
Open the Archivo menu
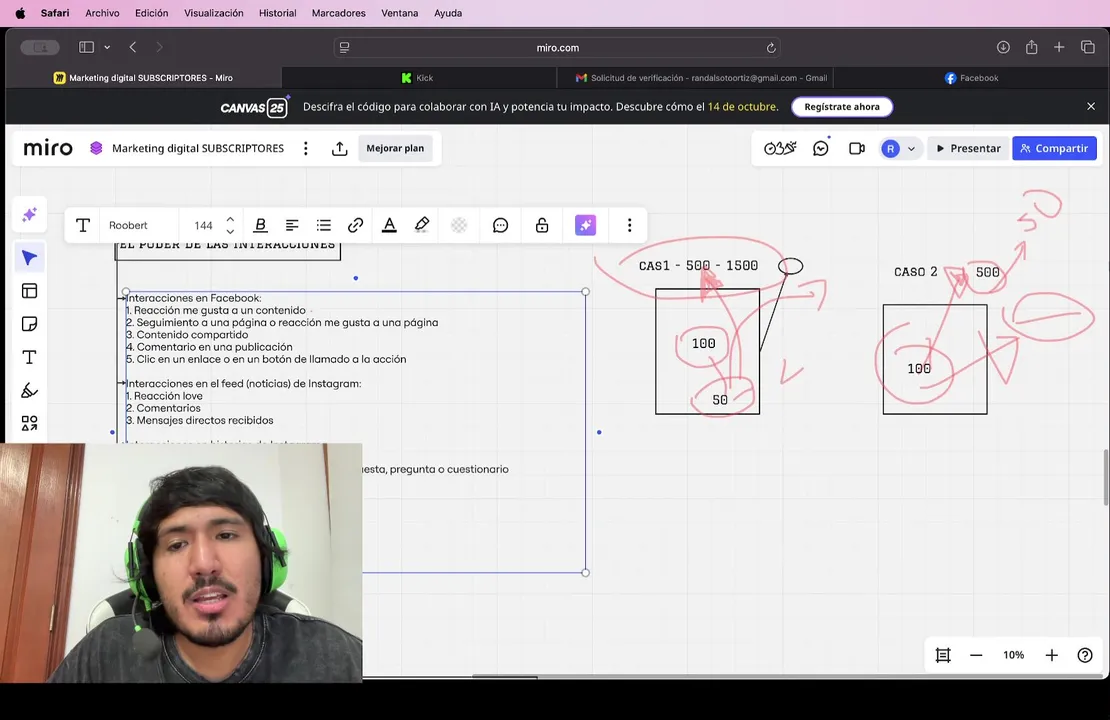pos(102,13)
